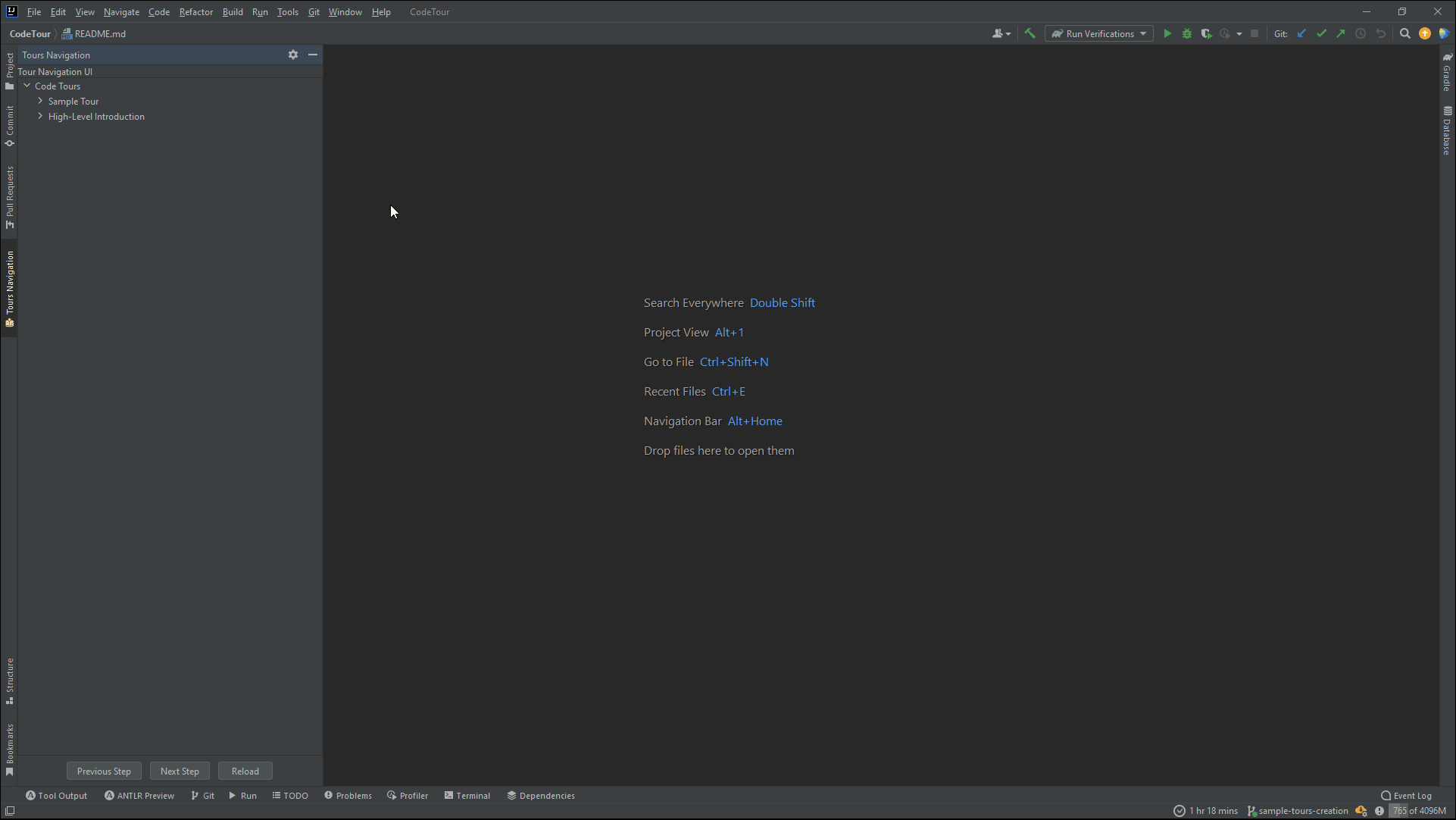This screenshot has width=1456, height=820.
Task: Expand the Sample Tour node
Action: coord(40,101)
